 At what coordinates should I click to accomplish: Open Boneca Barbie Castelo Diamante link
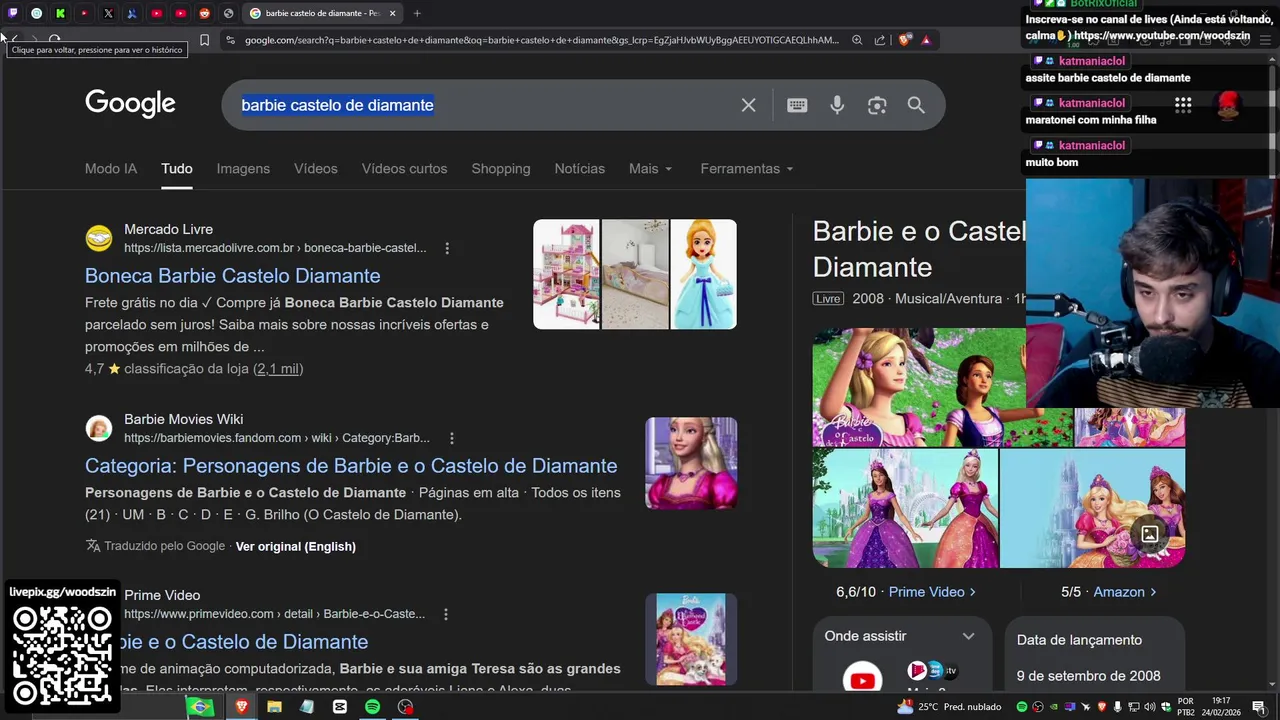[232, 276]
